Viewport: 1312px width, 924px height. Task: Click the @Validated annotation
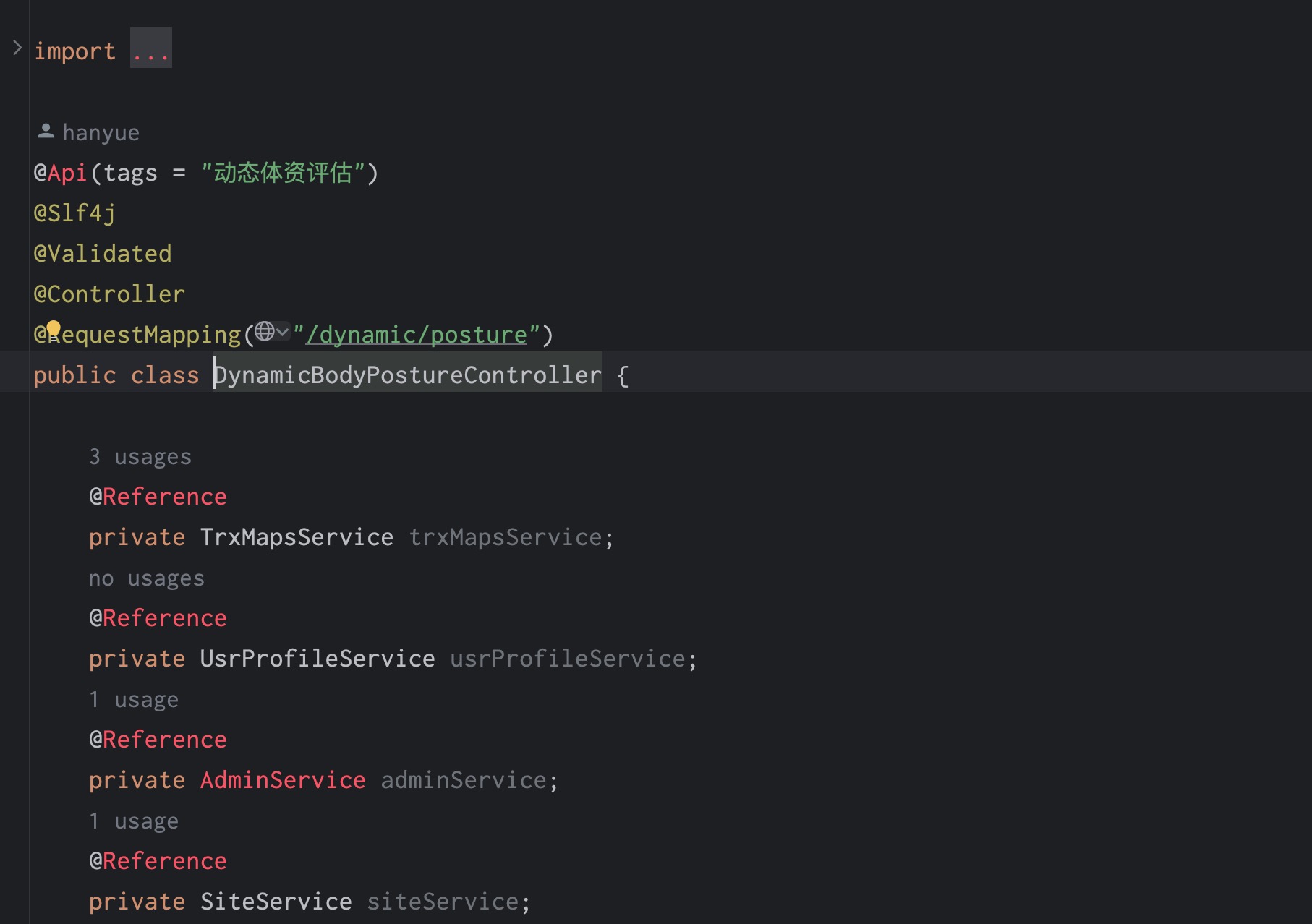click(x=103, y=254)
